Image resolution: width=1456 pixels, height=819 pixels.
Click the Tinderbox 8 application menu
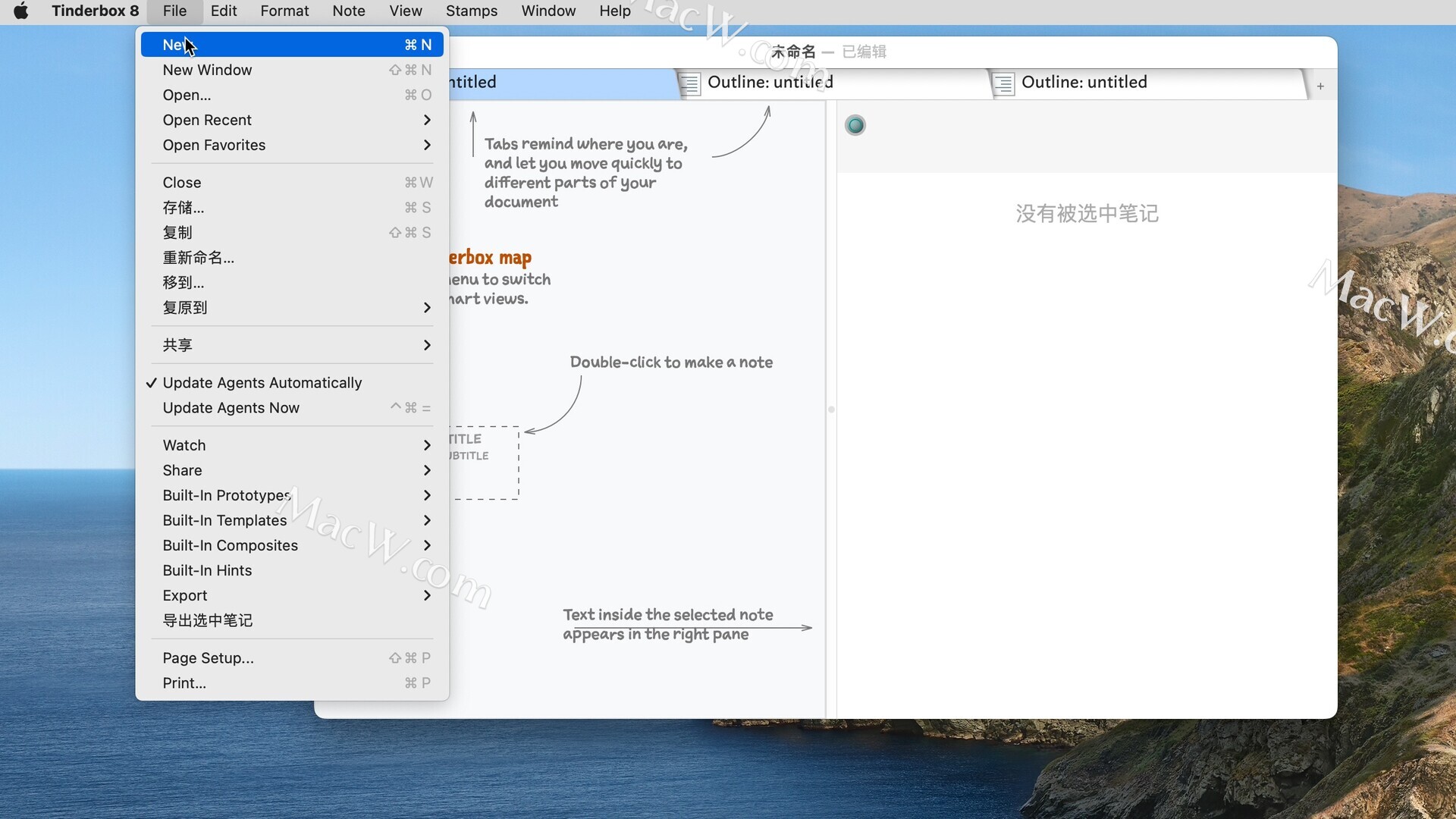95,11
